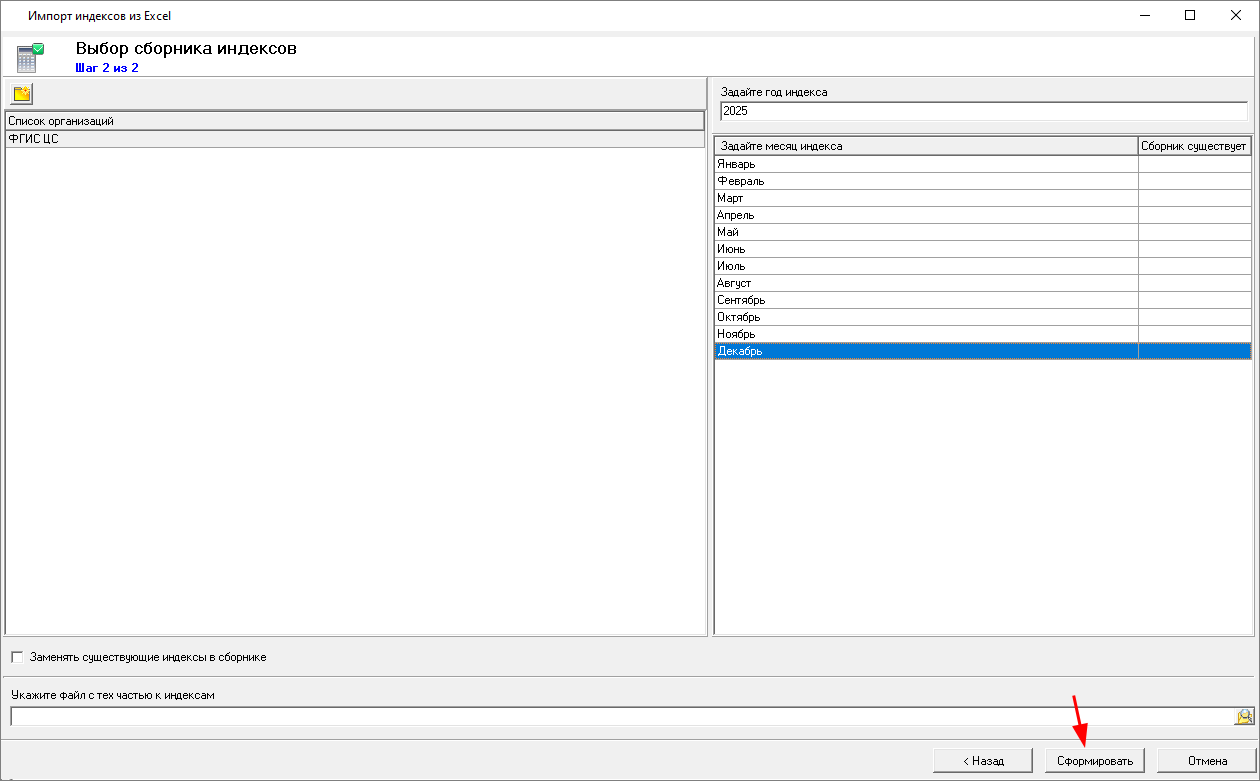Click the Сборник существует column header
This screenshot has height=781, width=1260.
pyautogui.click(x=1194, y=146)
